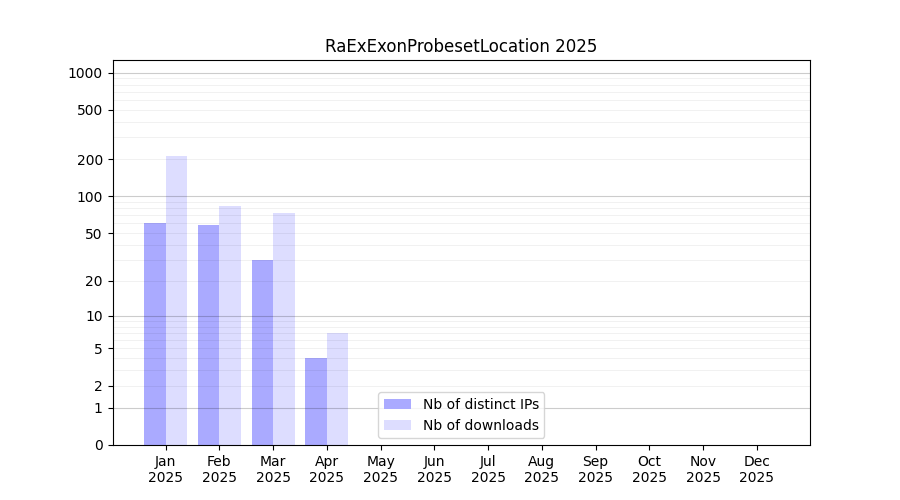
Task: Click the dark blue distinct IPs legend swatch
Action: 397,404
